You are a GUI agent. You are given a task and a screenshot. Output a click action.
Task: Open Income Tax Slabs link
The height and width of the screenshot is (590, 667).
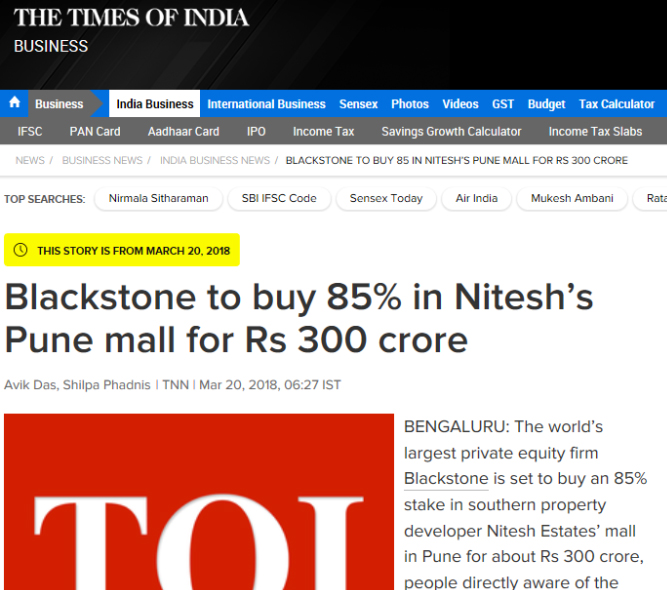coord(595,131)
